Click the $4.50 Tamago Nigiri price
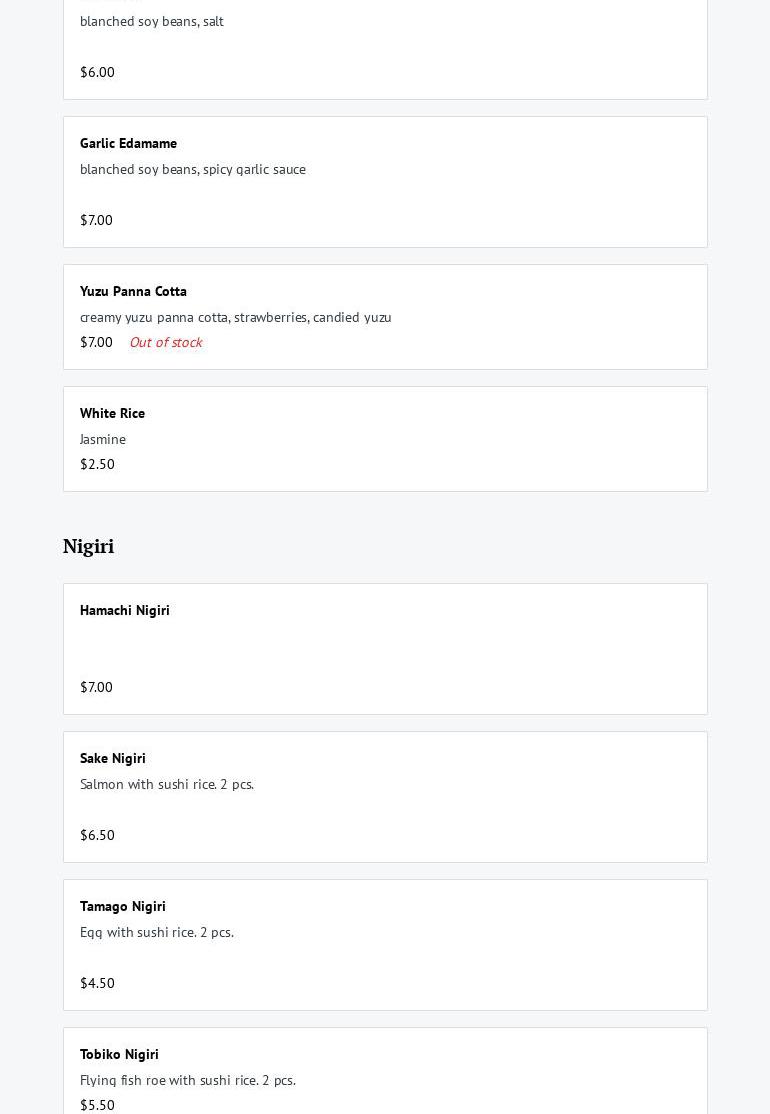 coord(97,983)
